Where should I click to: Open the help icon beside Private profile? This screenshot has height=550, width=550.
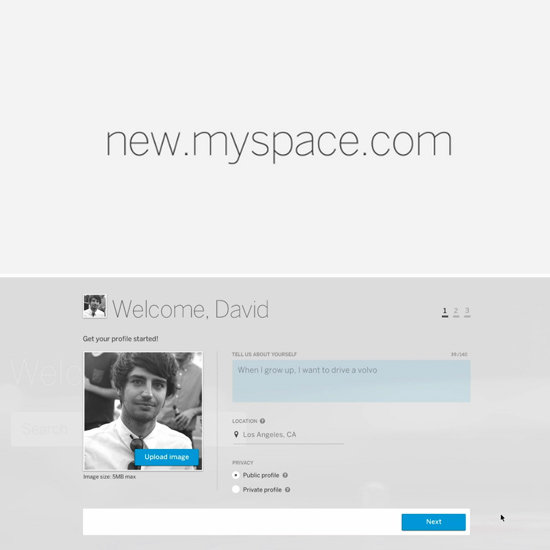(287, 490)
